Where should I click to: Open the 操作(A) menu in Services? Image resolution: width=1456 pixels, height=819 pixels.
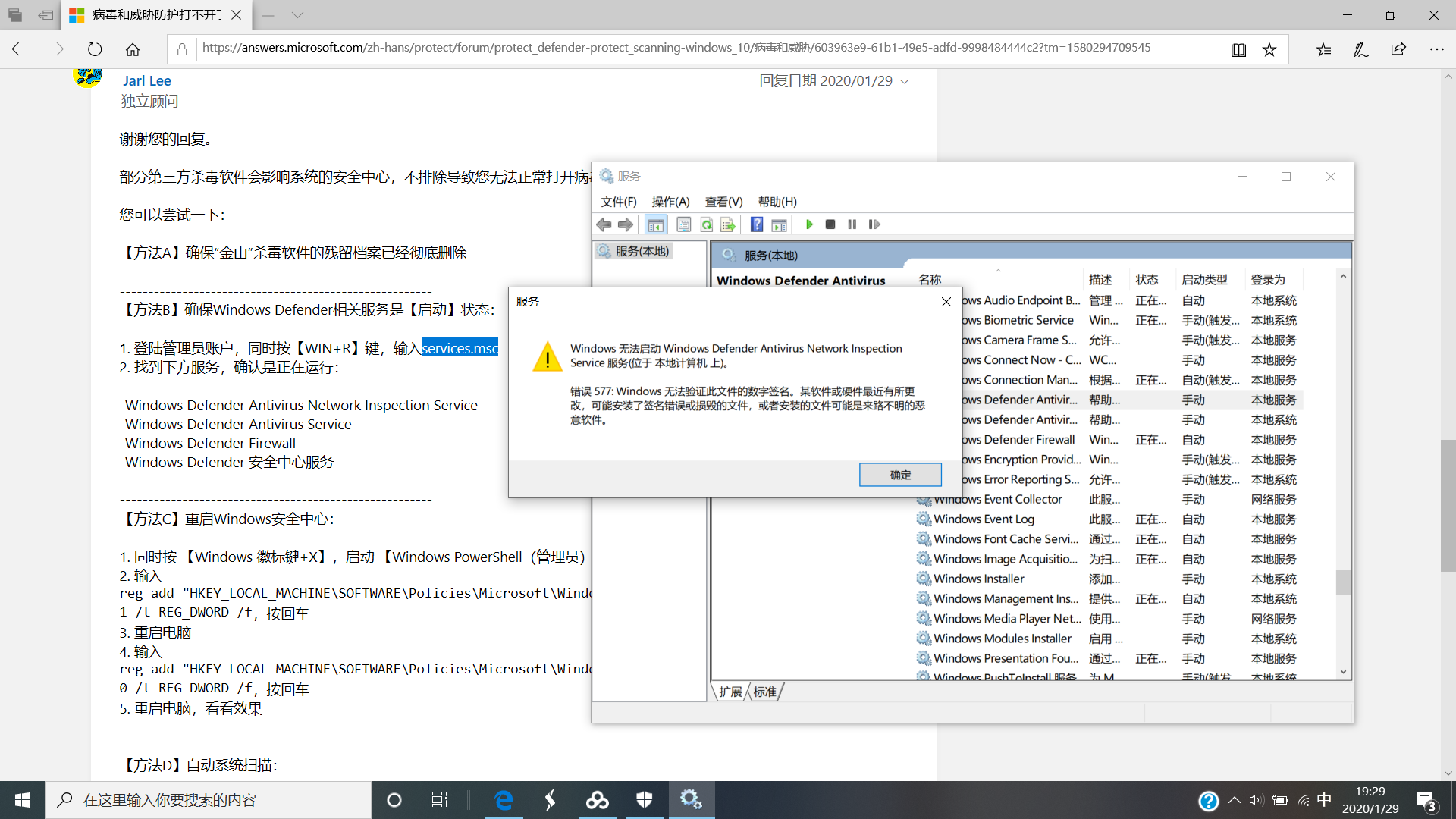pos(670,202)
